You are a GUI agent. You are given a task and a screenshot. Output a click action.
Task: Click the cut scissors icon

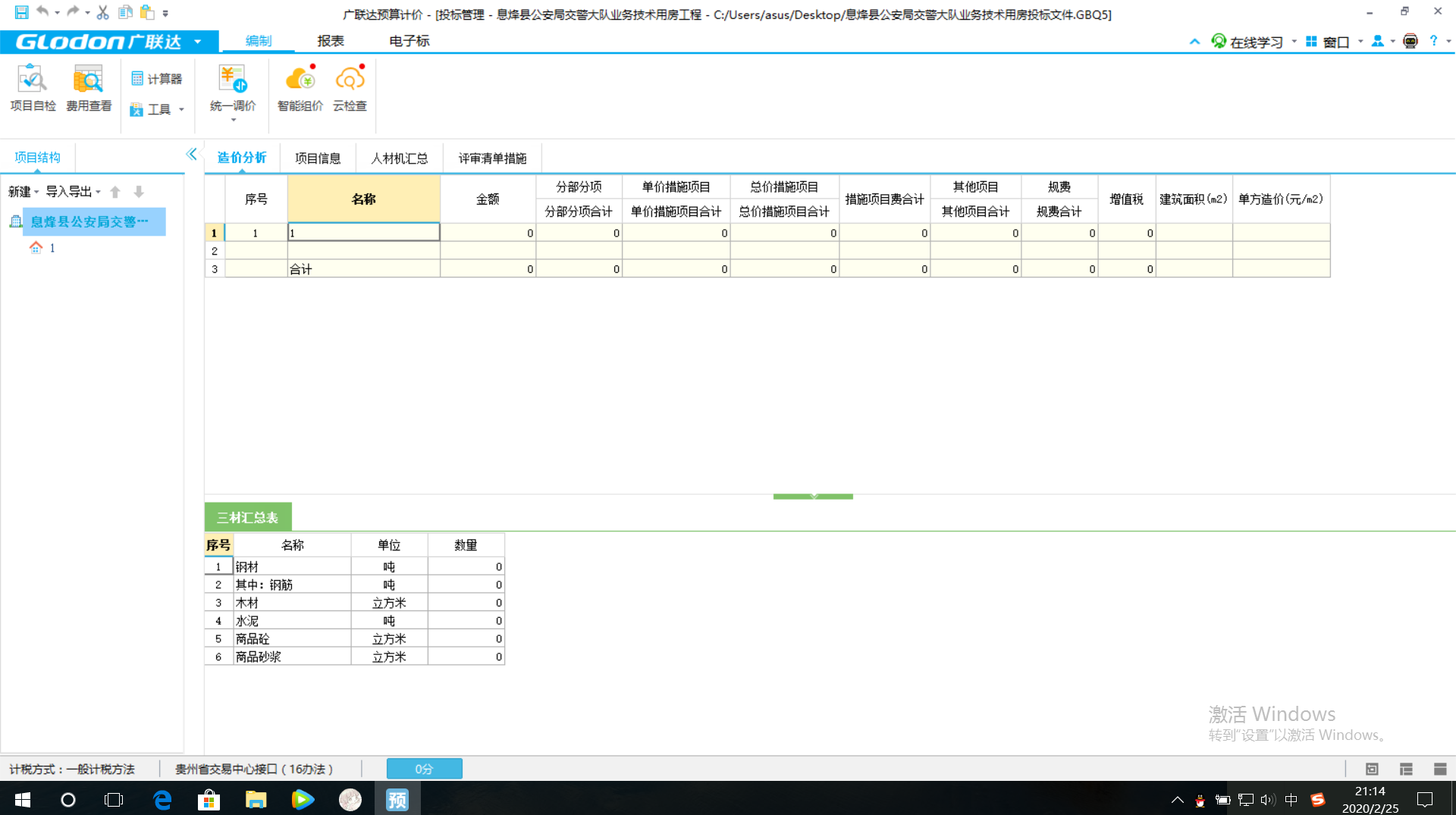click(103, 12)
